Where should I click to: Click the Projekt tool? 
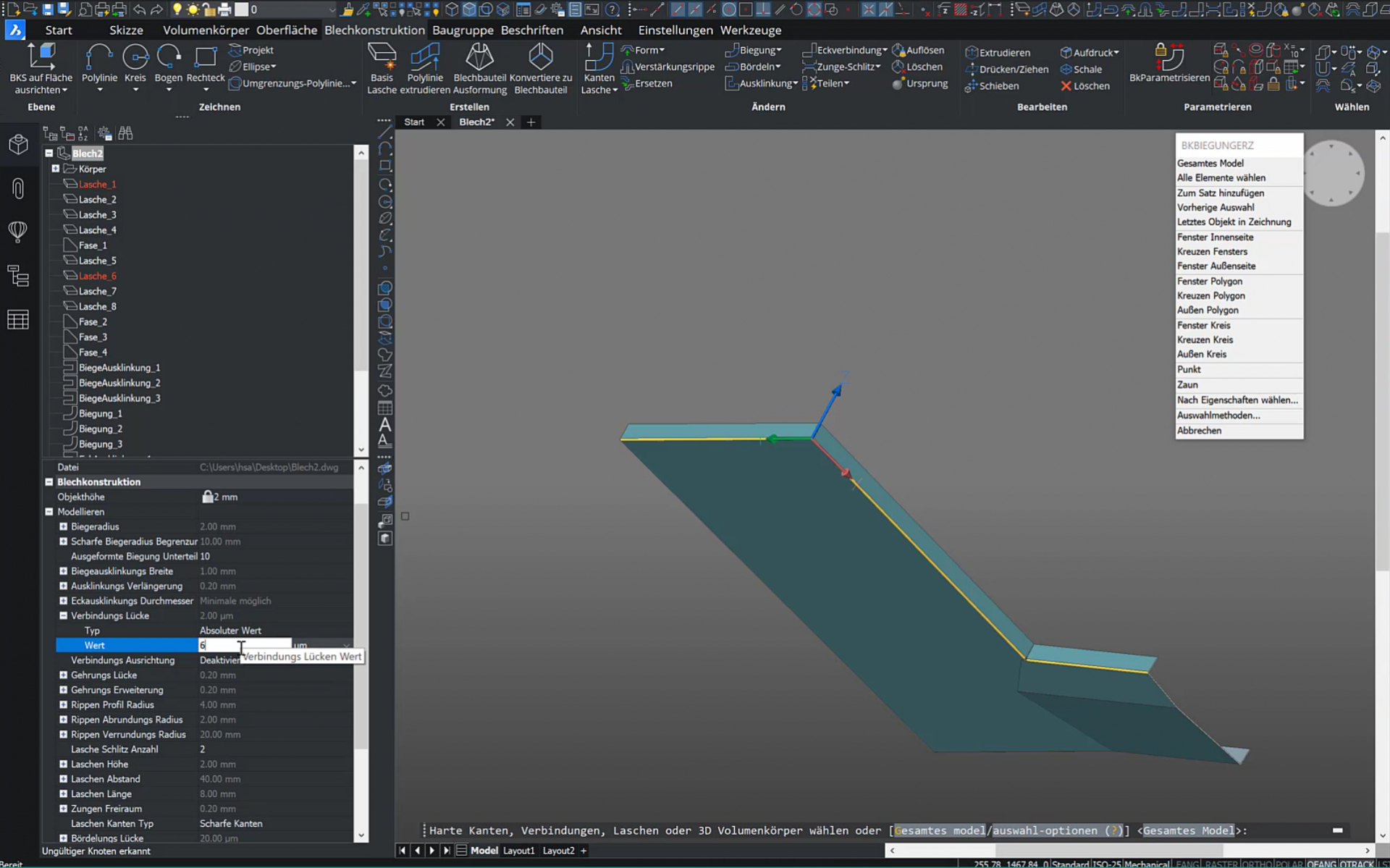point(251,50)
